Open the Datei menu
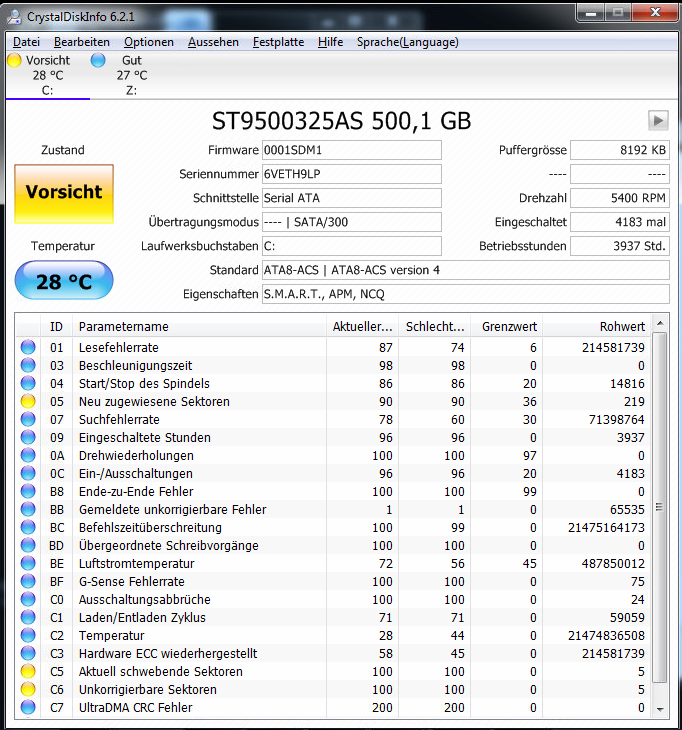Viewport: 682px width, 730px height. click(x=26, y=42)
